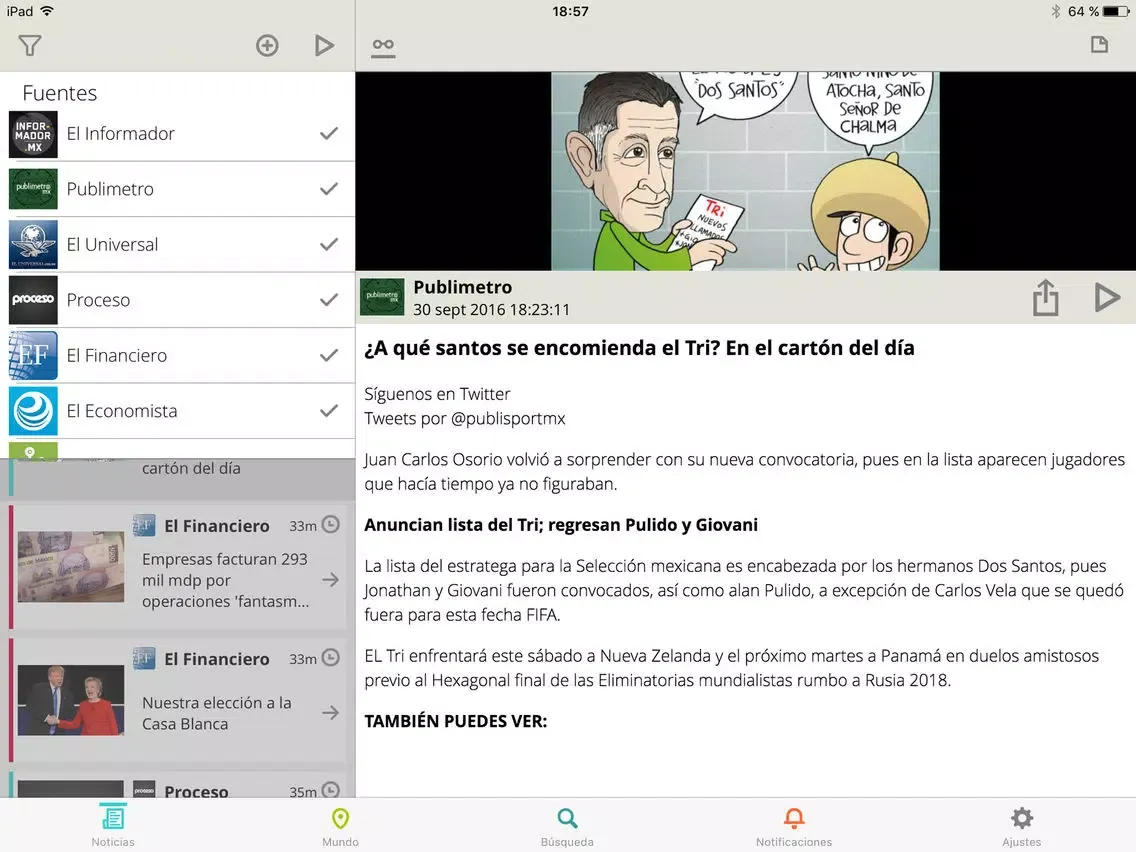Play the Publimetro article audio
Image resolution: width=1136 pixels, height=852 pixels.
point(1106,298)
